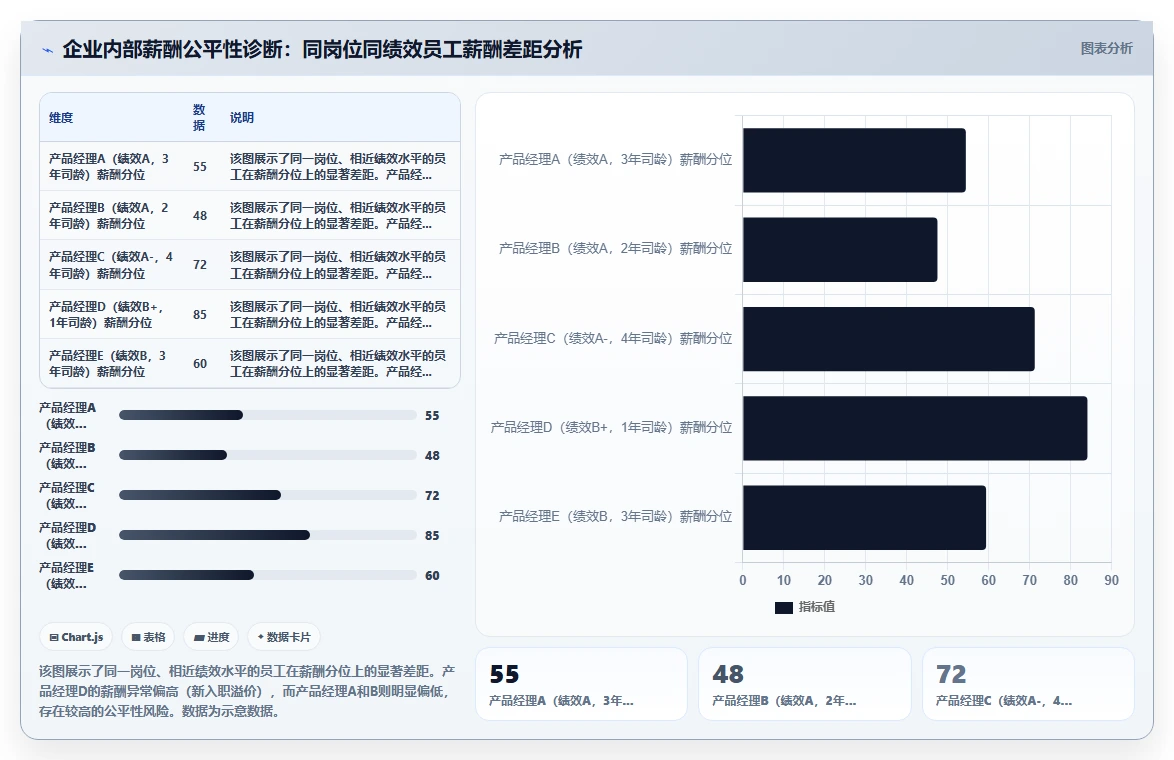Select the 进度 tag chip
Screen dimensions: 1174x760
[x=211, y=637]
